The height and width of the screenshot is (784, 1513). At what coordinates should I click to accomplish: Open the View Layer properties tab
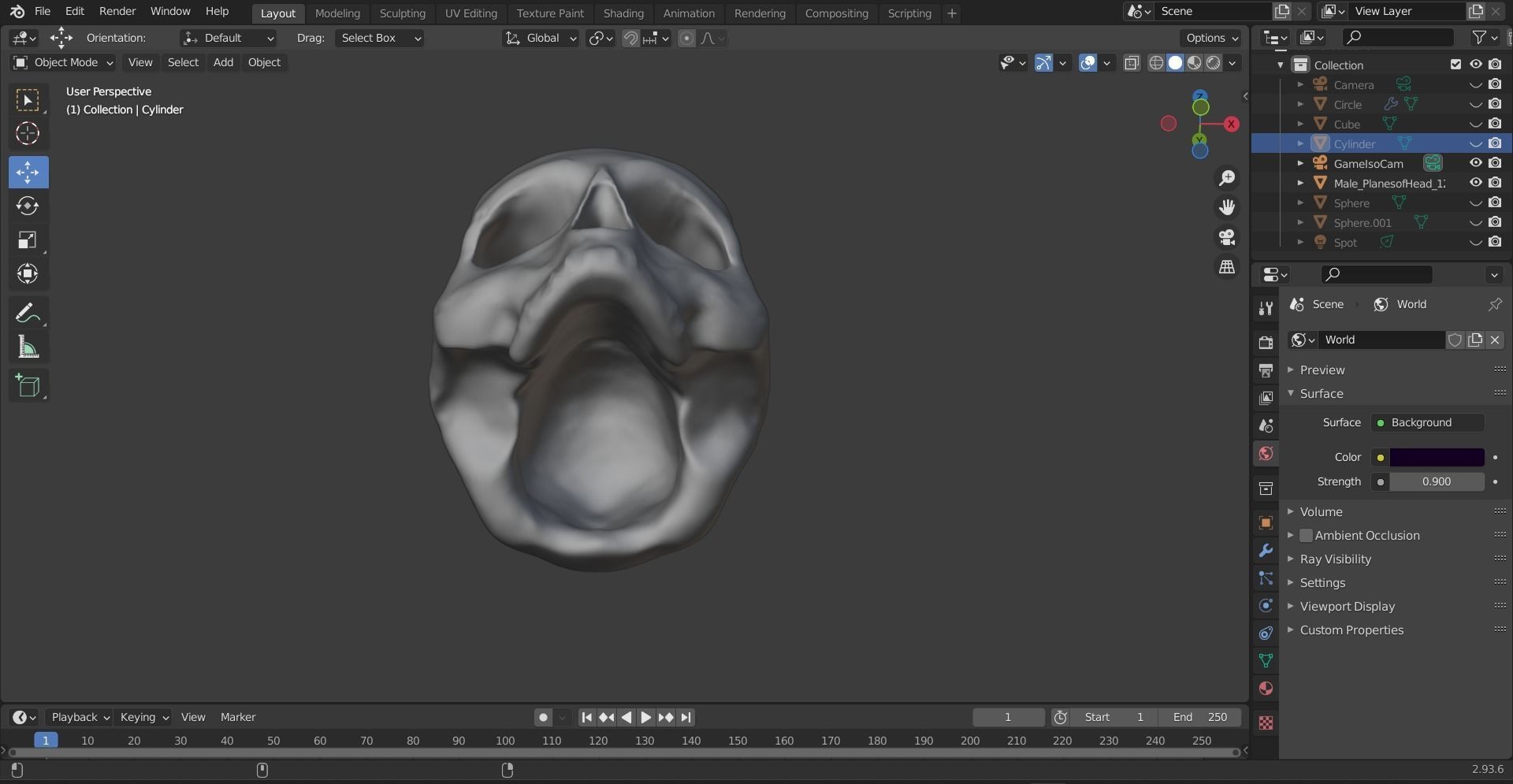1266,398
